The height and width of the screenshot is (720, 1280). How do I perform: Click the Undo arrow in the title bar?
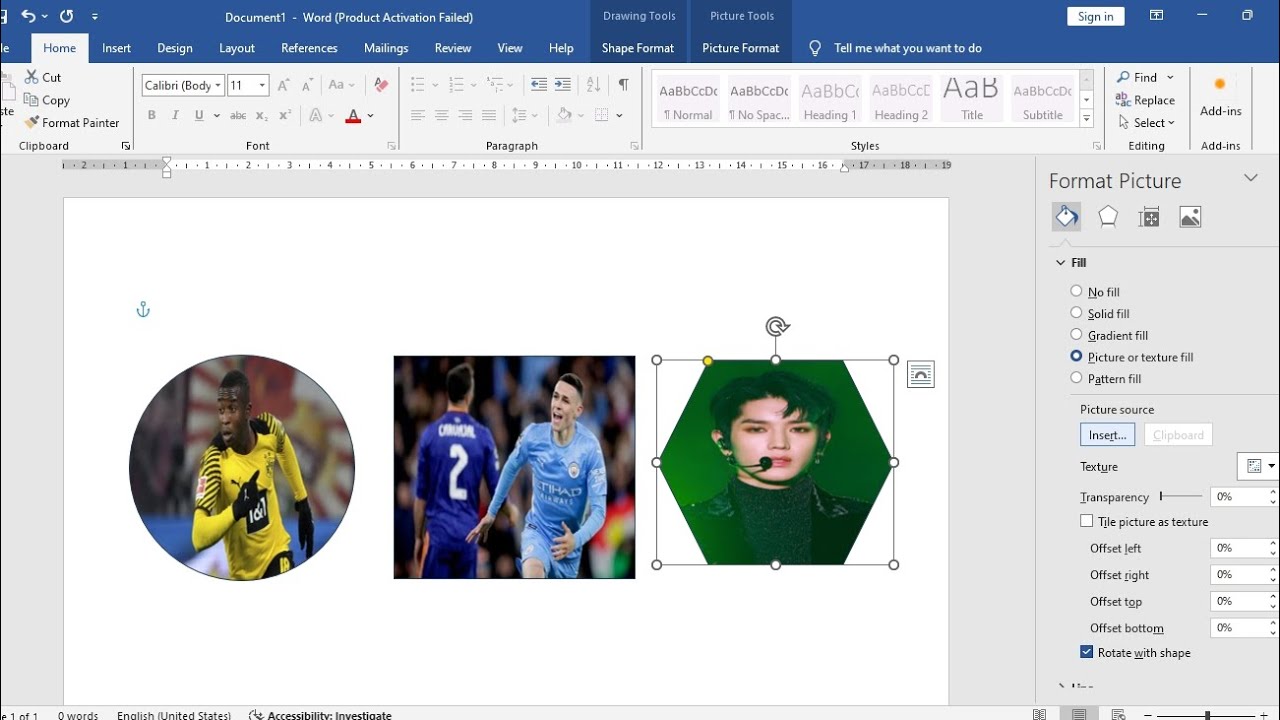[x=29, y=16]
